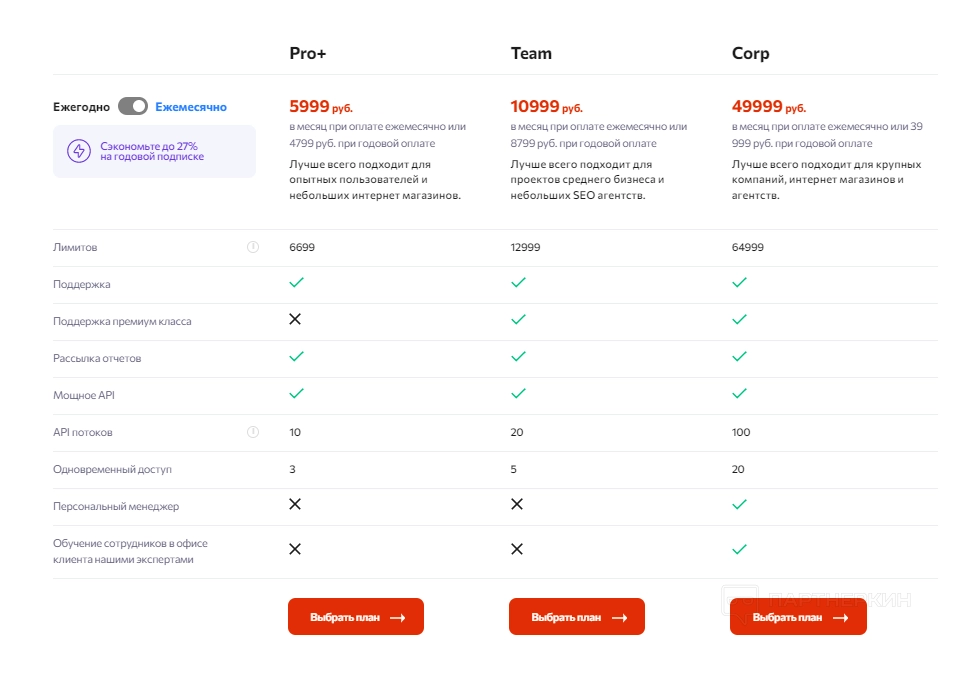Click Pro+ checkmark in Мощное API row

(x=296, y=394)
